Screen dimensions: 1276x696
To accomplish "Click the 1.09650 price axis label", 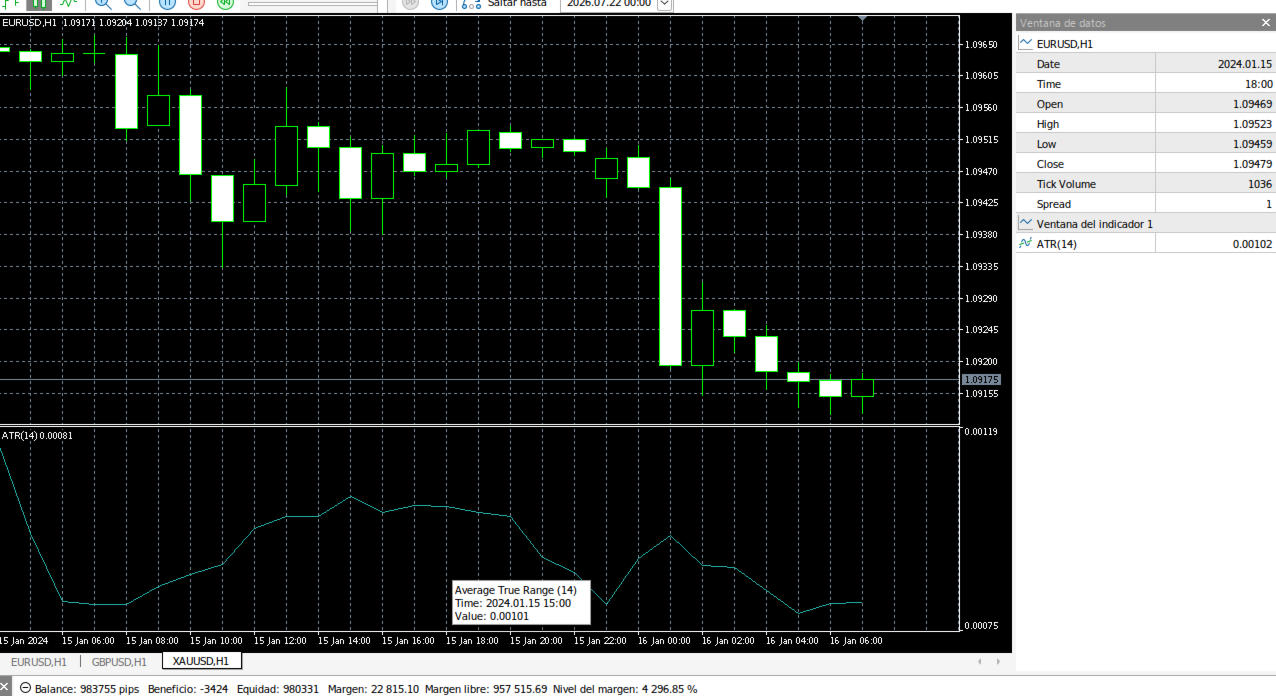I will click(979, 44).
